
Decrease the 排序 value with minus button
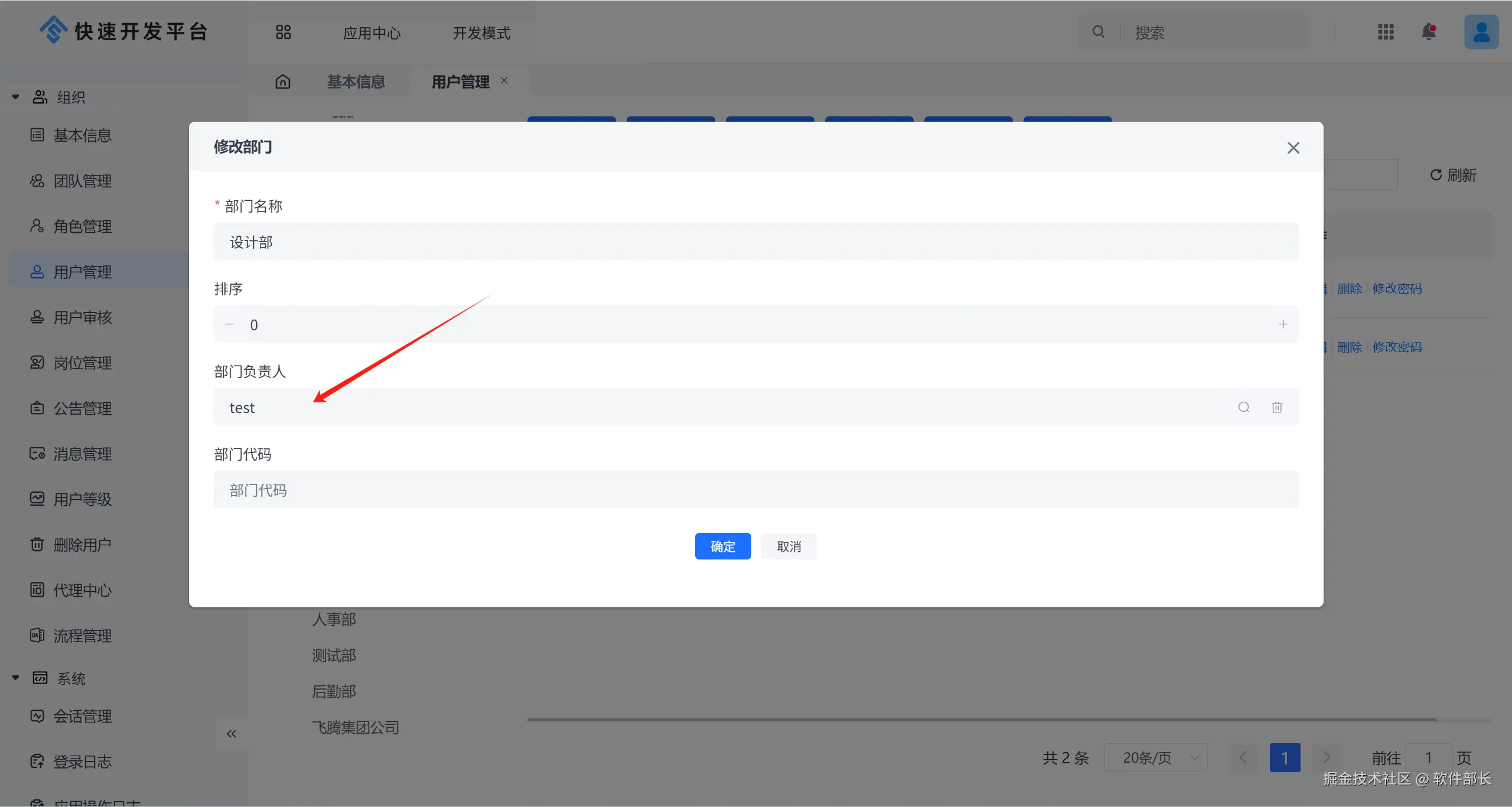tap(230, 324)
